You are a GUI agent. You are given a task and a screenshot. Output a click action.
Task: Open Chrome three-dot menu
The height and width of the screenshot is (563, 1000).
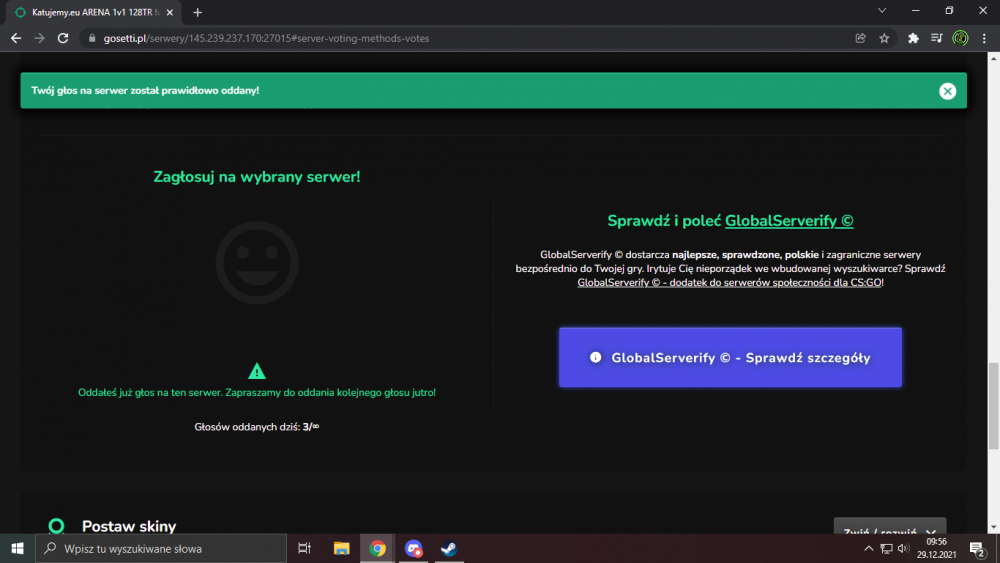tap(984, 38)
